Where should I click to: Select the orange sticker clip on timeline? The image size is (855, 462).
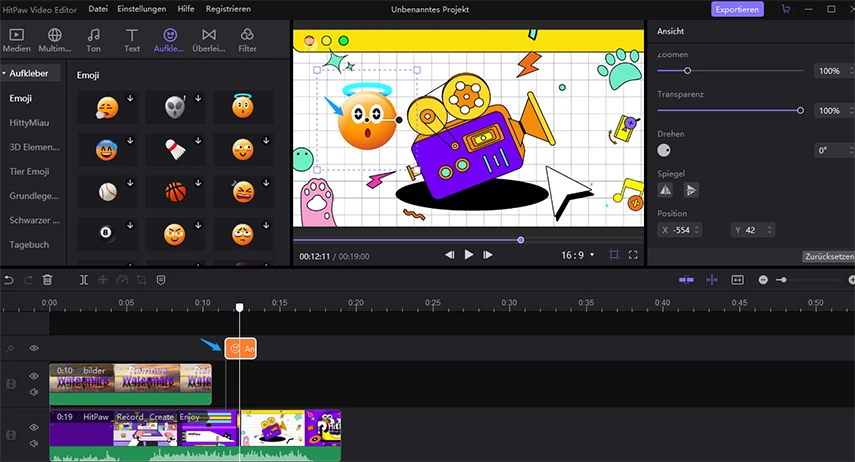[x=240, y=348]
